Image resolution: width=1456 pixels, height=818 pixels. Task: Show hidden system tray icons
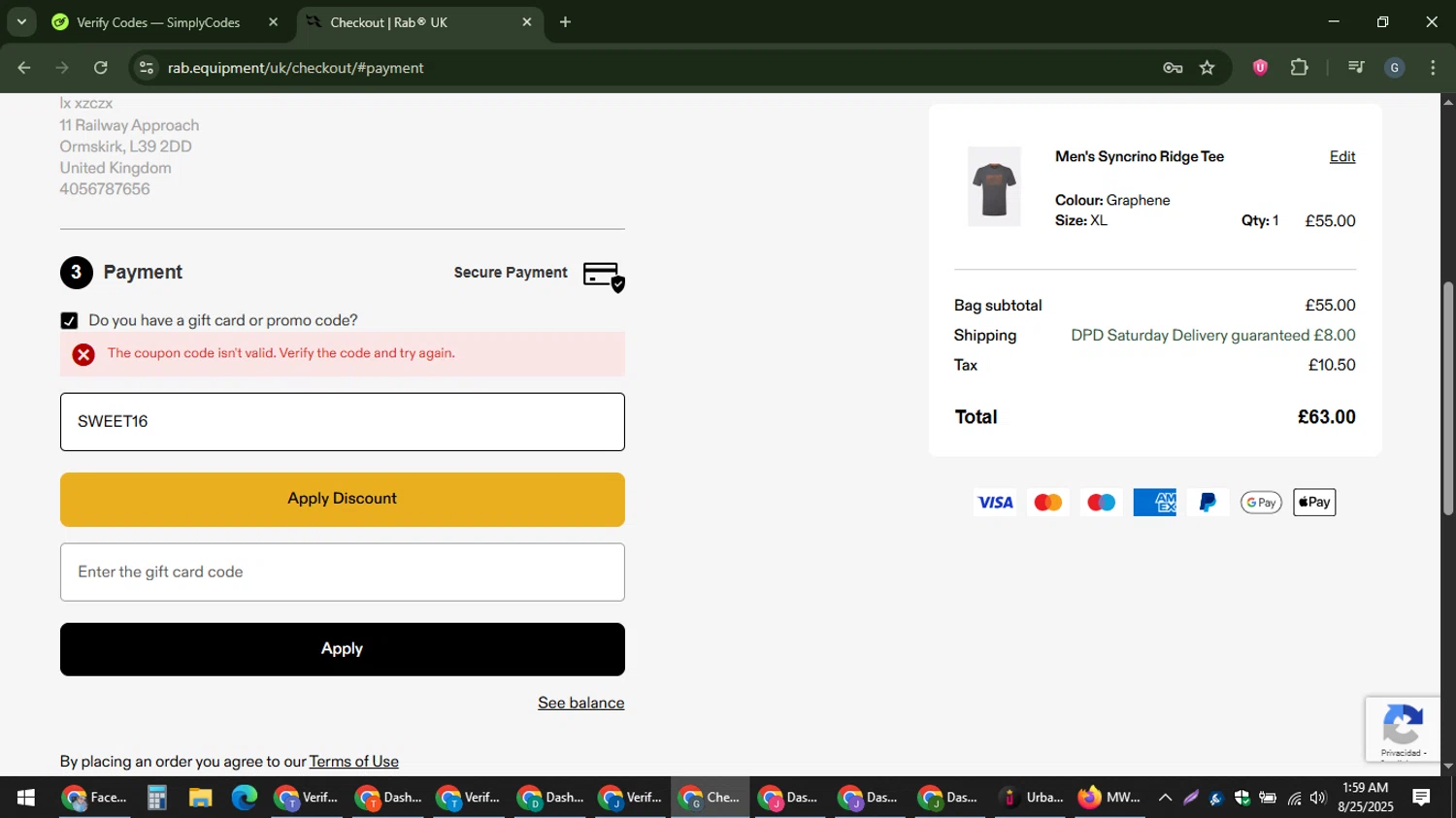[1165, 798]
